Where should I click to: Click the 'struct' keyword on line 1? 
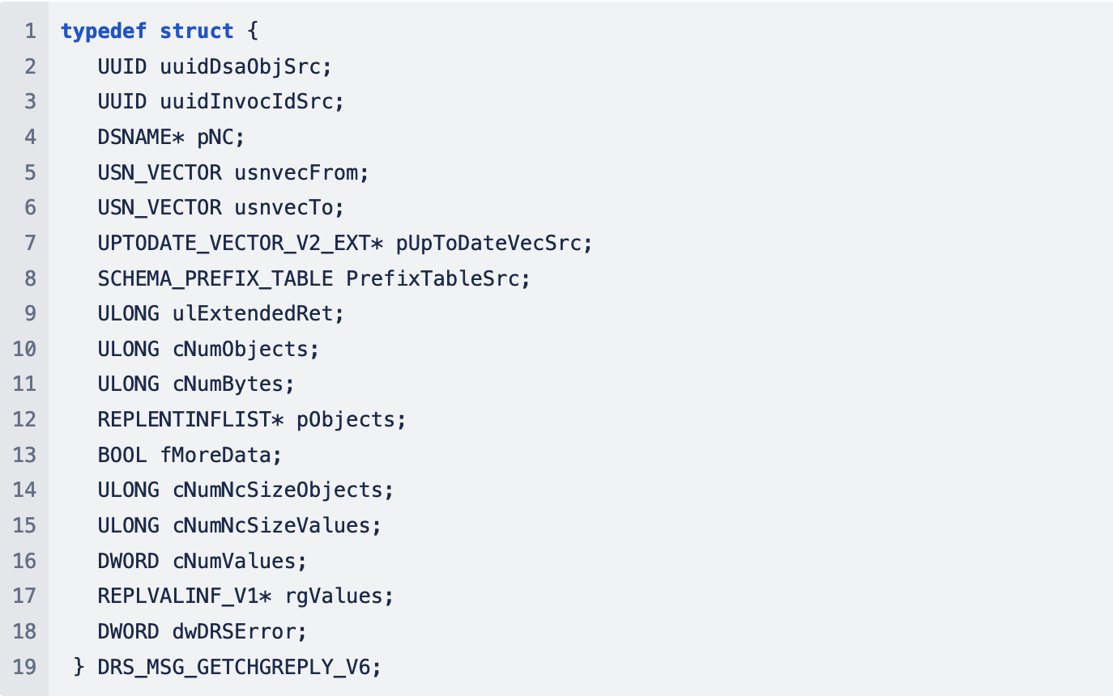(x=197, y=31)
